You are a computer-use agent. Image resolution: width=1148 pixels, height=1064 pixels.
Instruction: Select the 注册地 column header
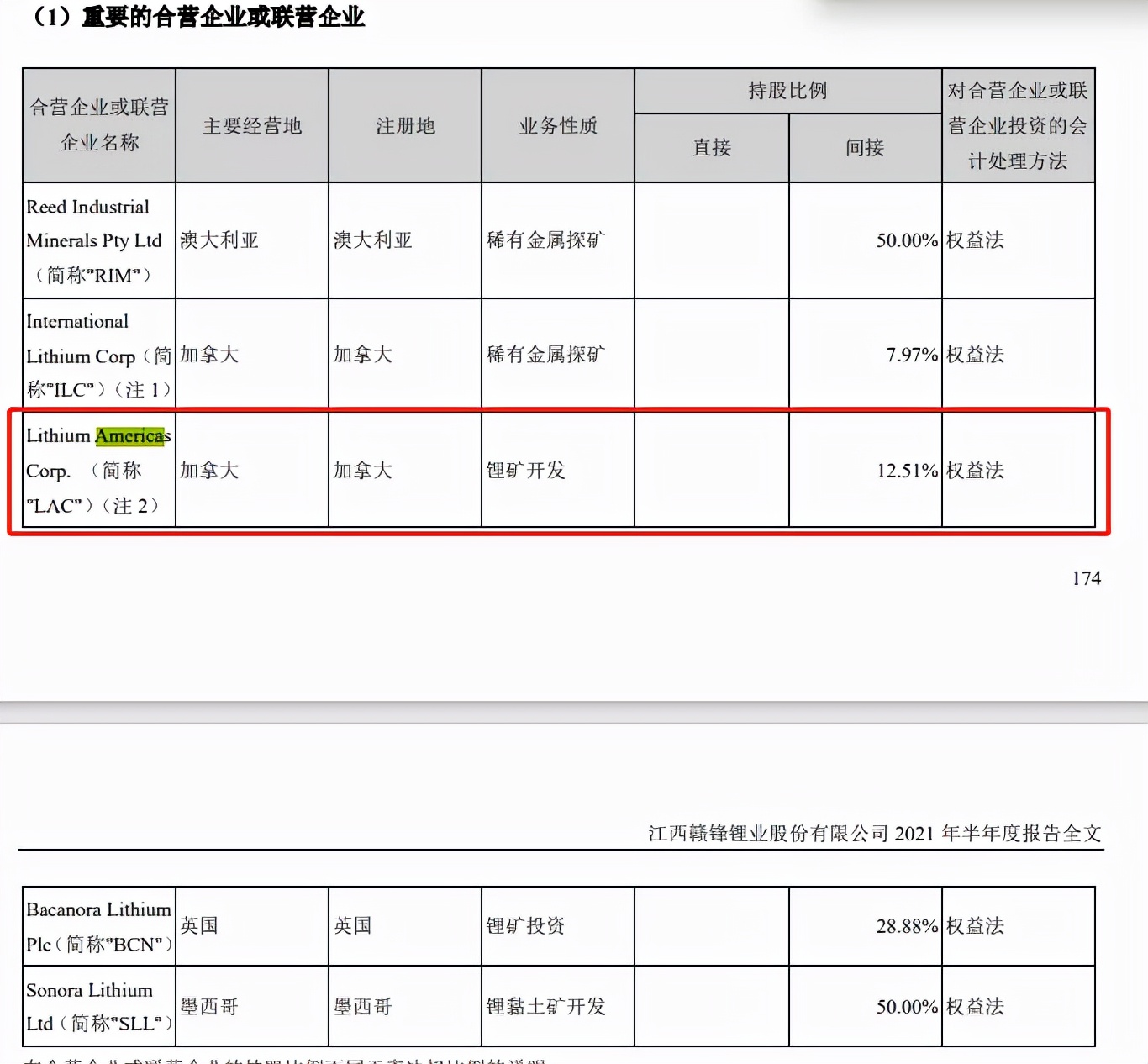coord(405,126)
